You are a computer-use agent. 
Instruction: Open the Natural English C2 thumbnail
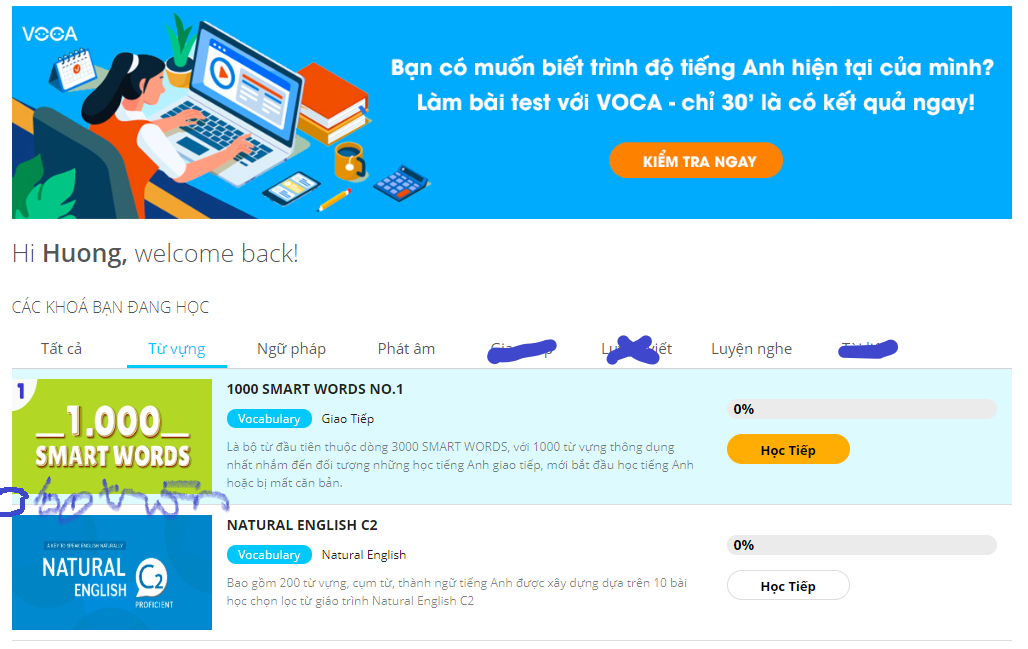pyautogui.click(x=112, y=572)
